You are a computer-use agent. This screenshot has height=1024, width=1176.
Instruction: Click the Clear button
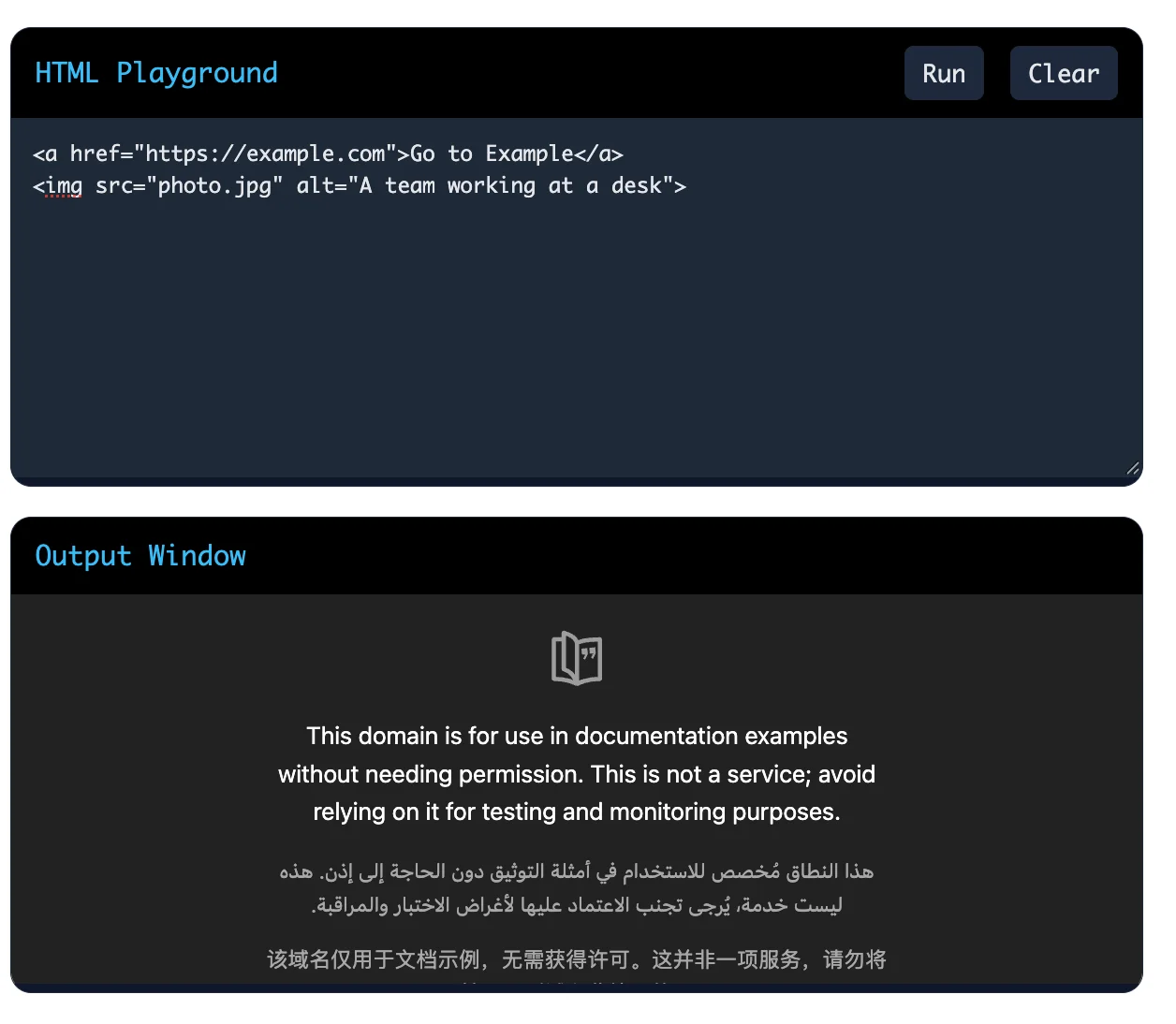click(1064, 73)
